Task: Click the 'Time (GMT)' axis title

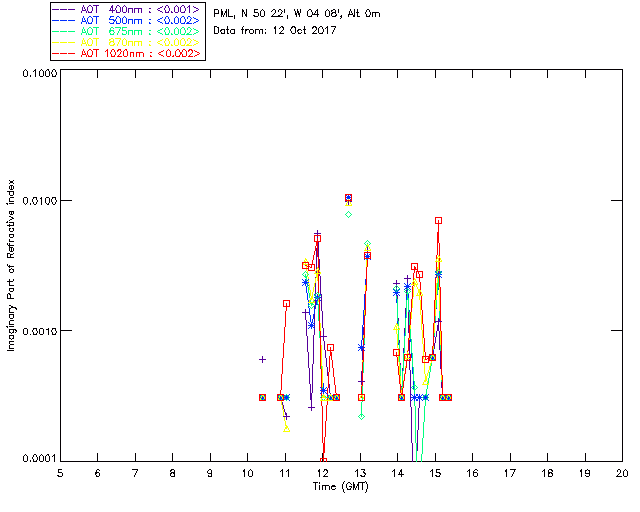Action: (340, 487)
